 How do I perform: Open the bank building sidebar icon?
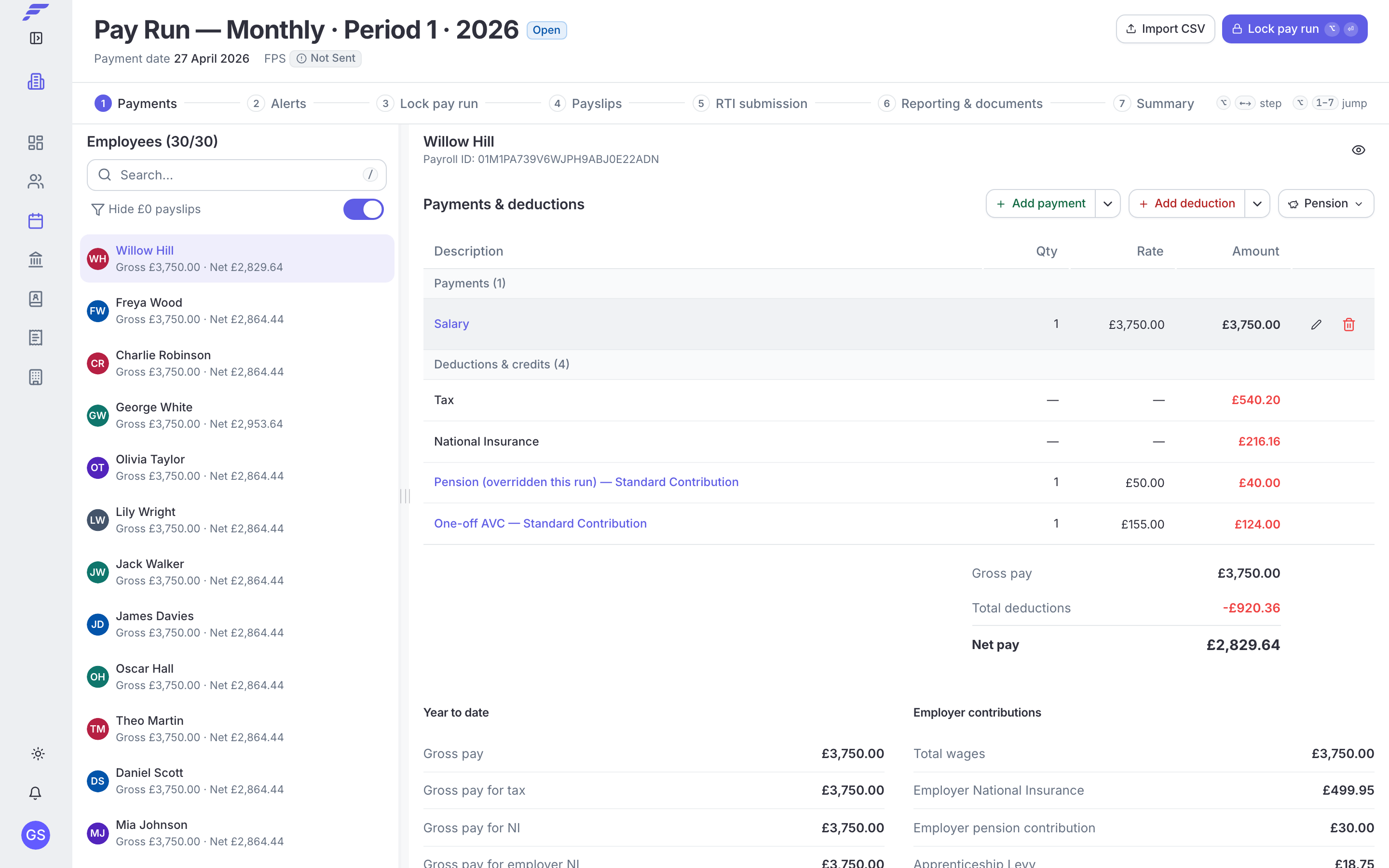point(36,259)
